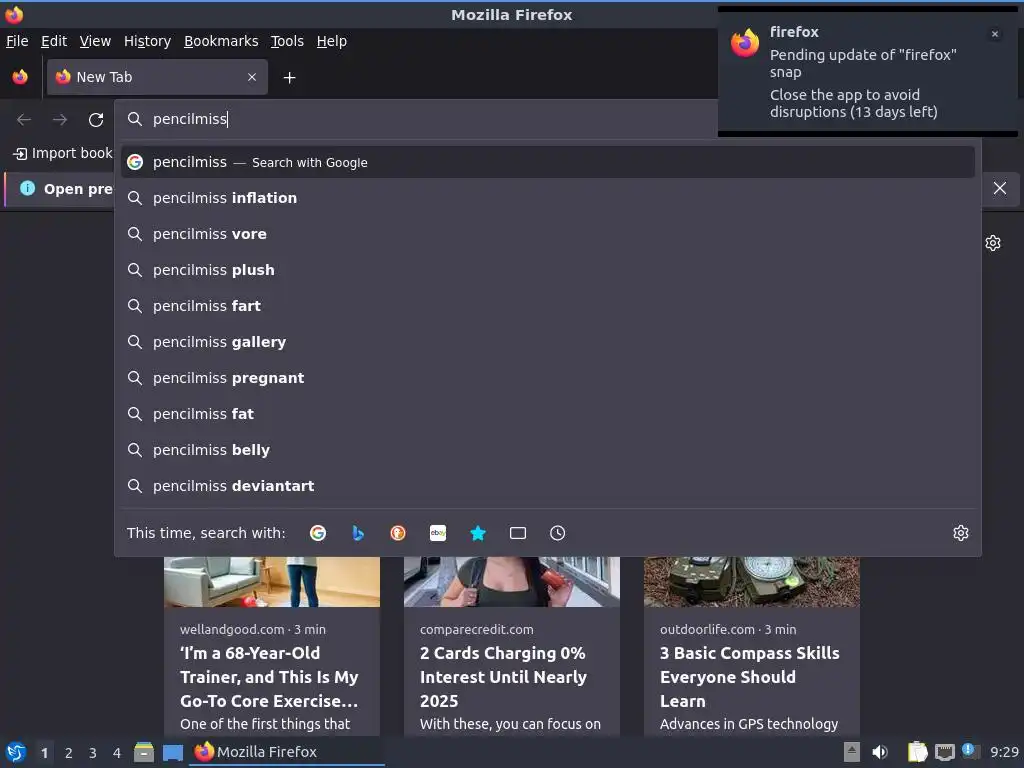Viewport: 1024px width, 768px height.
Task: Dismiss the firefox snap notification
Action: click(x=995, y=34)
